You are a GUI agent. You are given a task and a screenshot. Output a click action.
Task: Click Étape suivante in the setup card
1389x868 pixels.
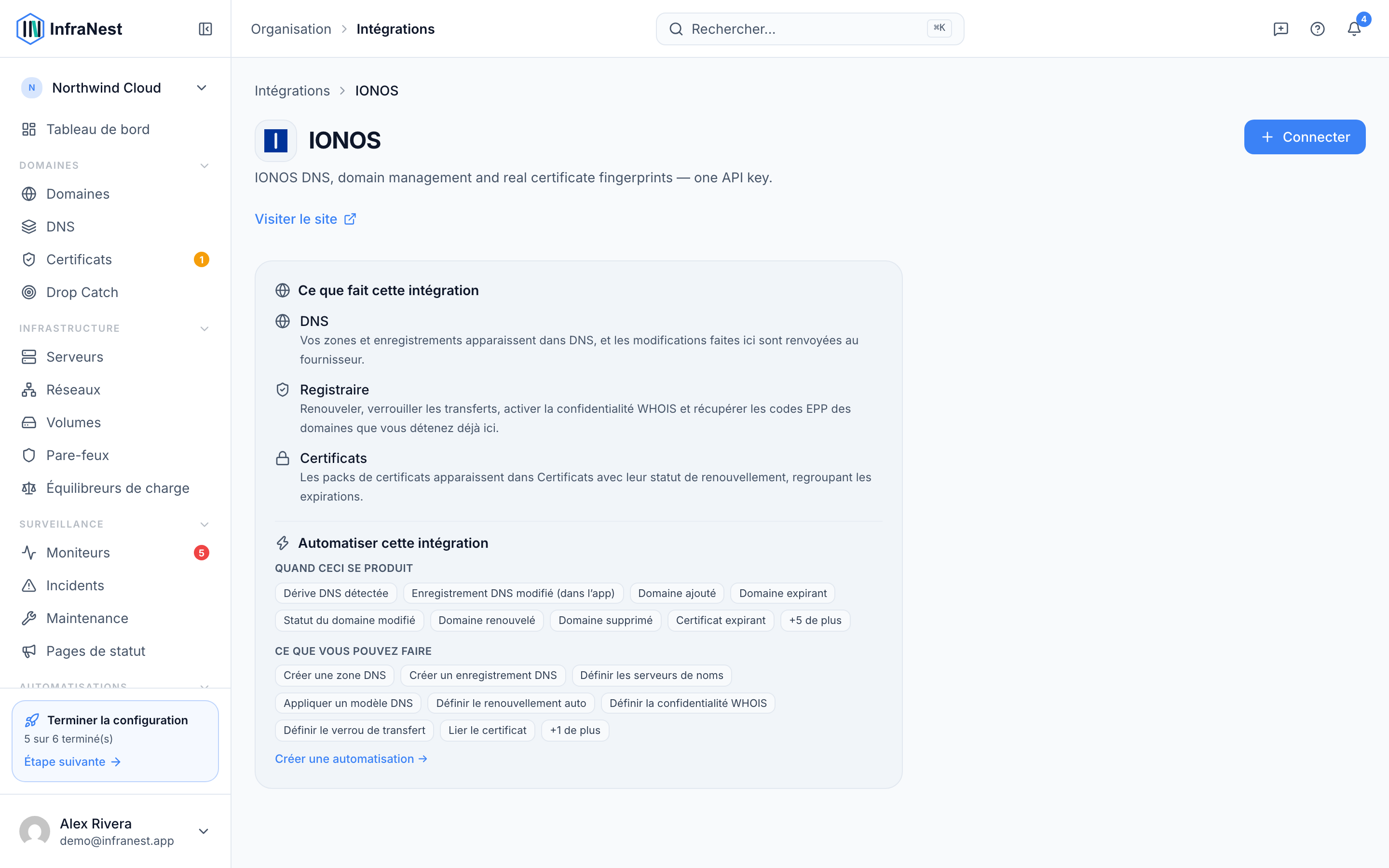tap(72, 762)
